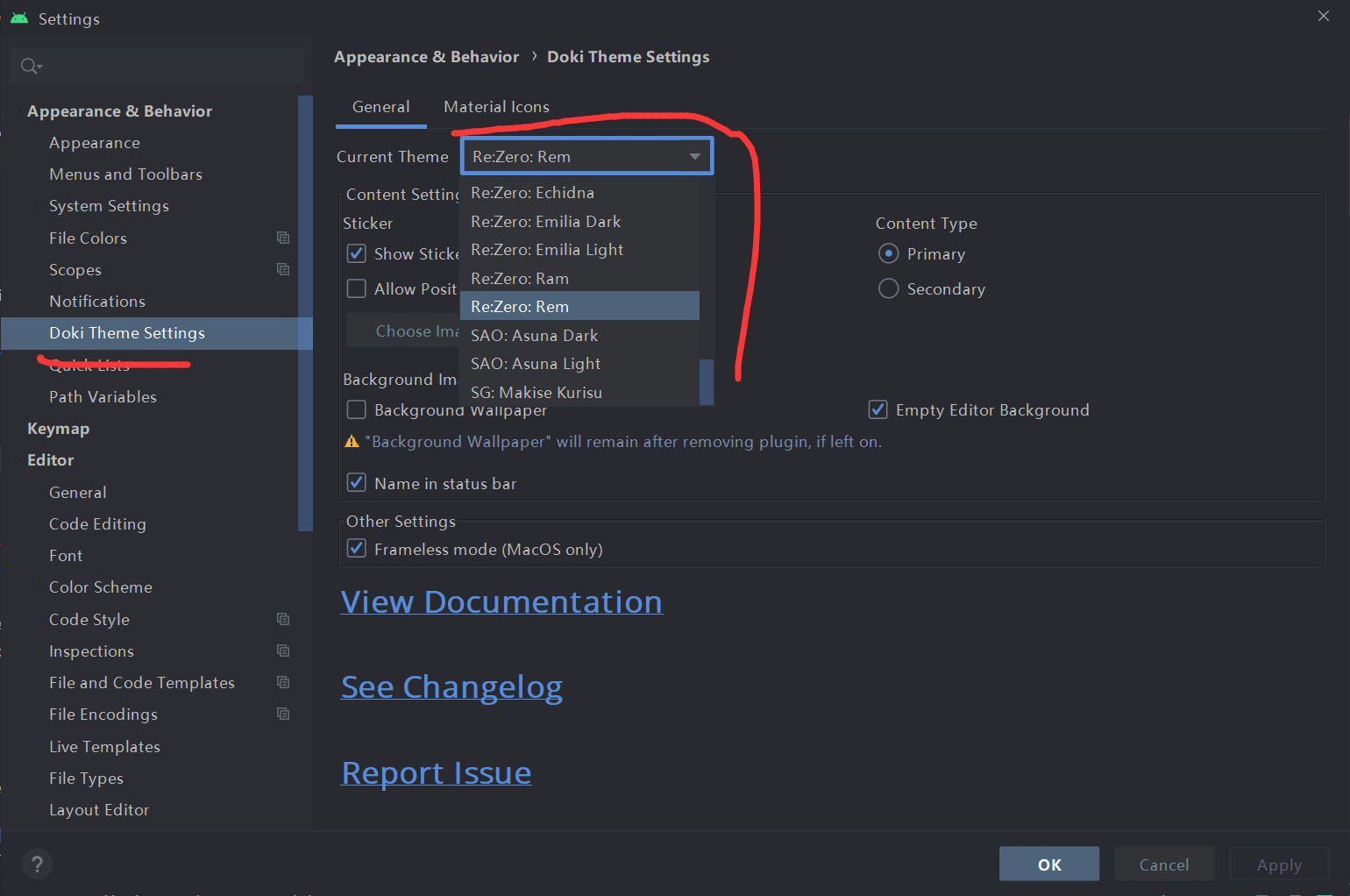
Task: Choose highlighted Re:Zero: Rem list entry
Action: point(579,306)
